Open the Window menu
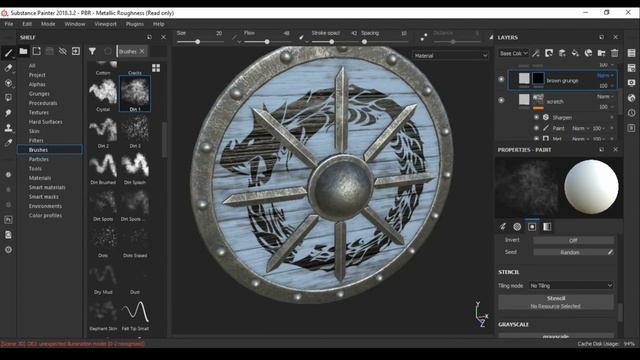This screenshot has height=360, width=640. coord(75,24)
